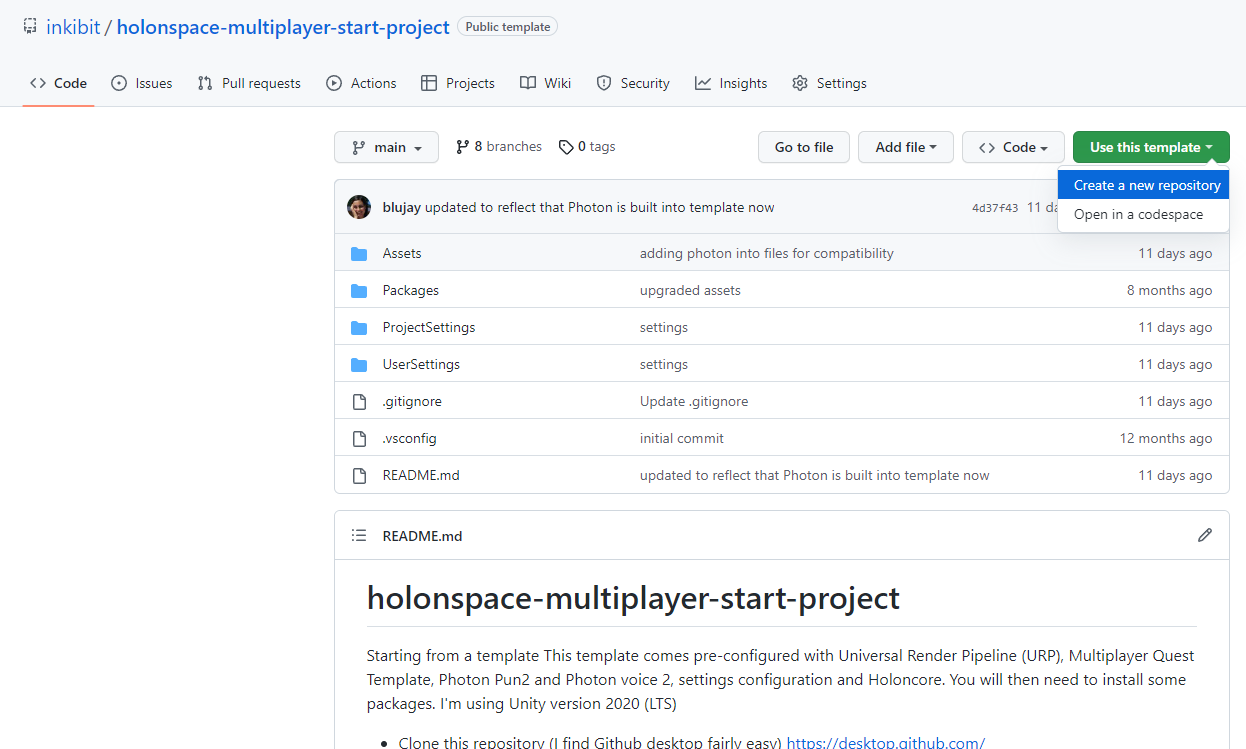Select the Code tab

point(58,83)
